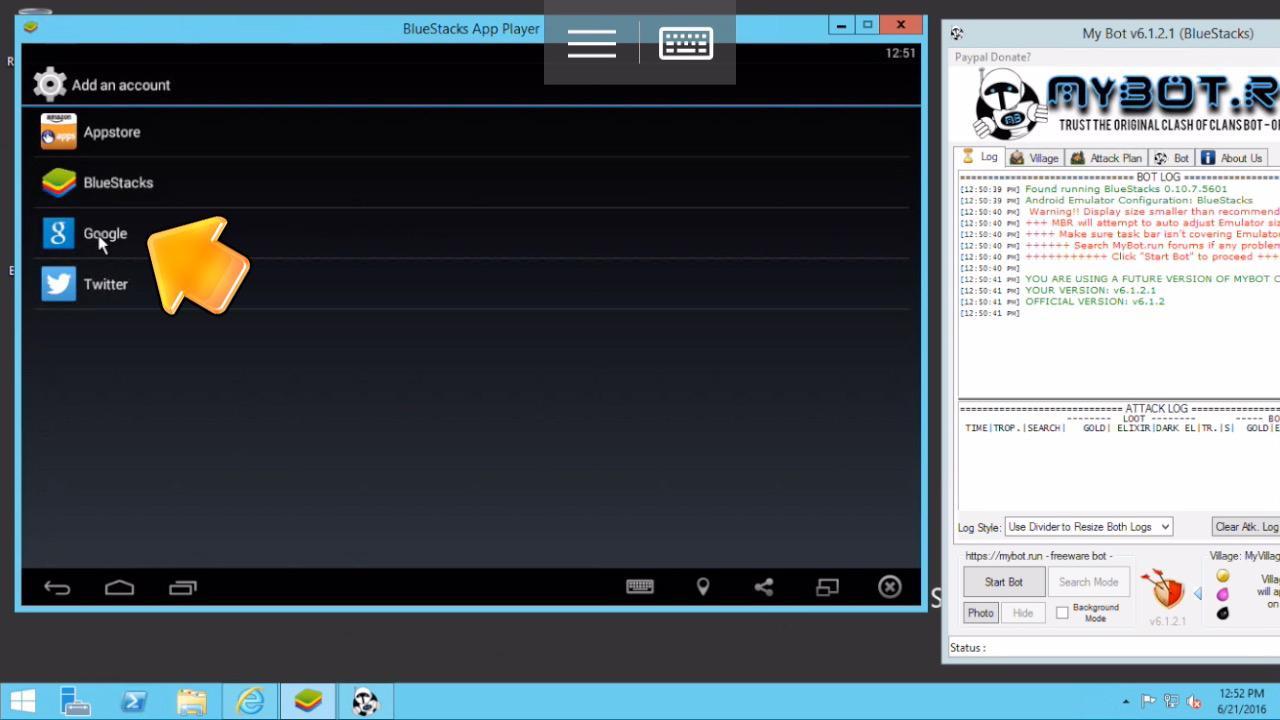This screenshot has height=720, width=1280.
Task: Click the Photo button
Action: pos(980,613)
